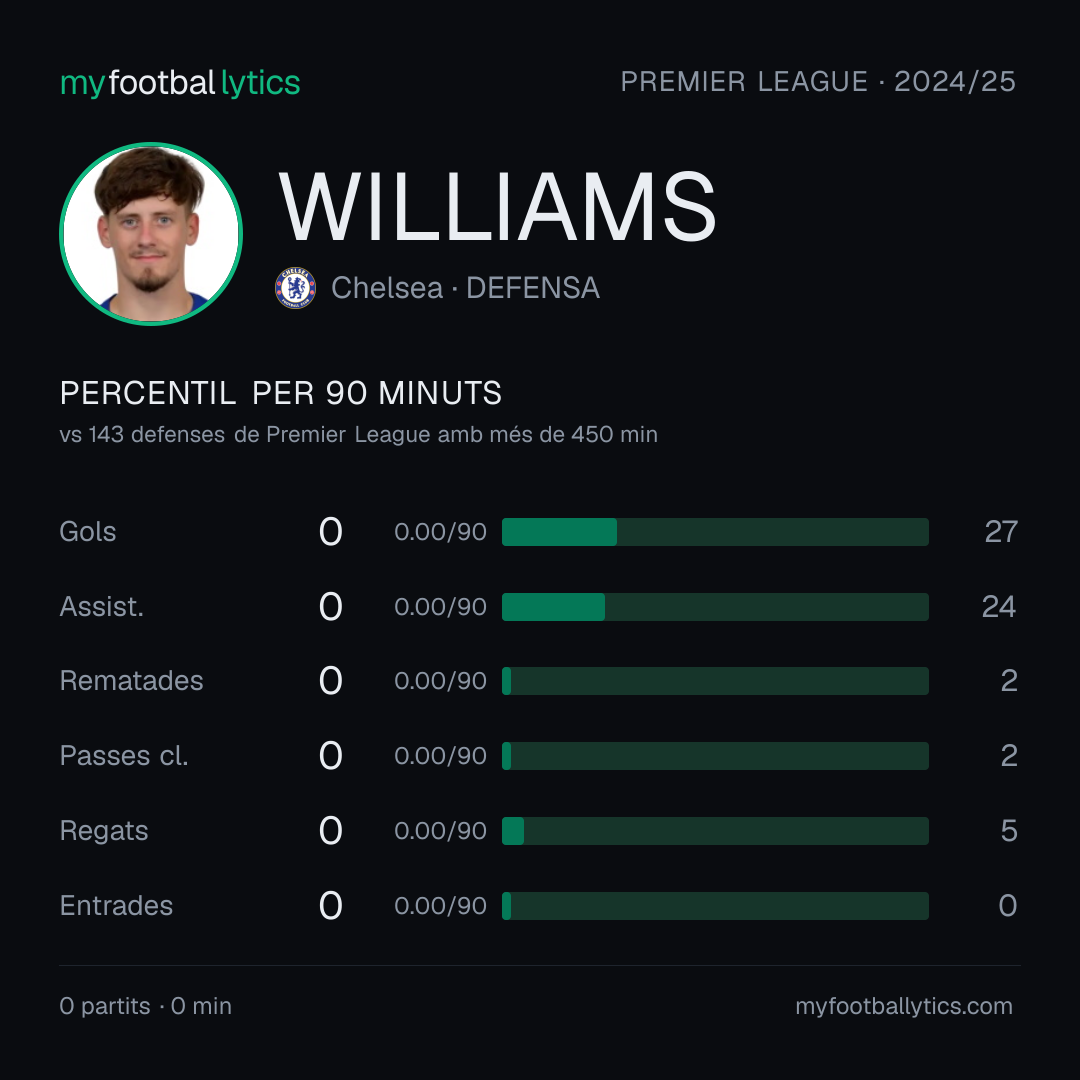The image size is (1080, 1080).
Task: Select the Regats percentile bar
Action: point(715,831)
